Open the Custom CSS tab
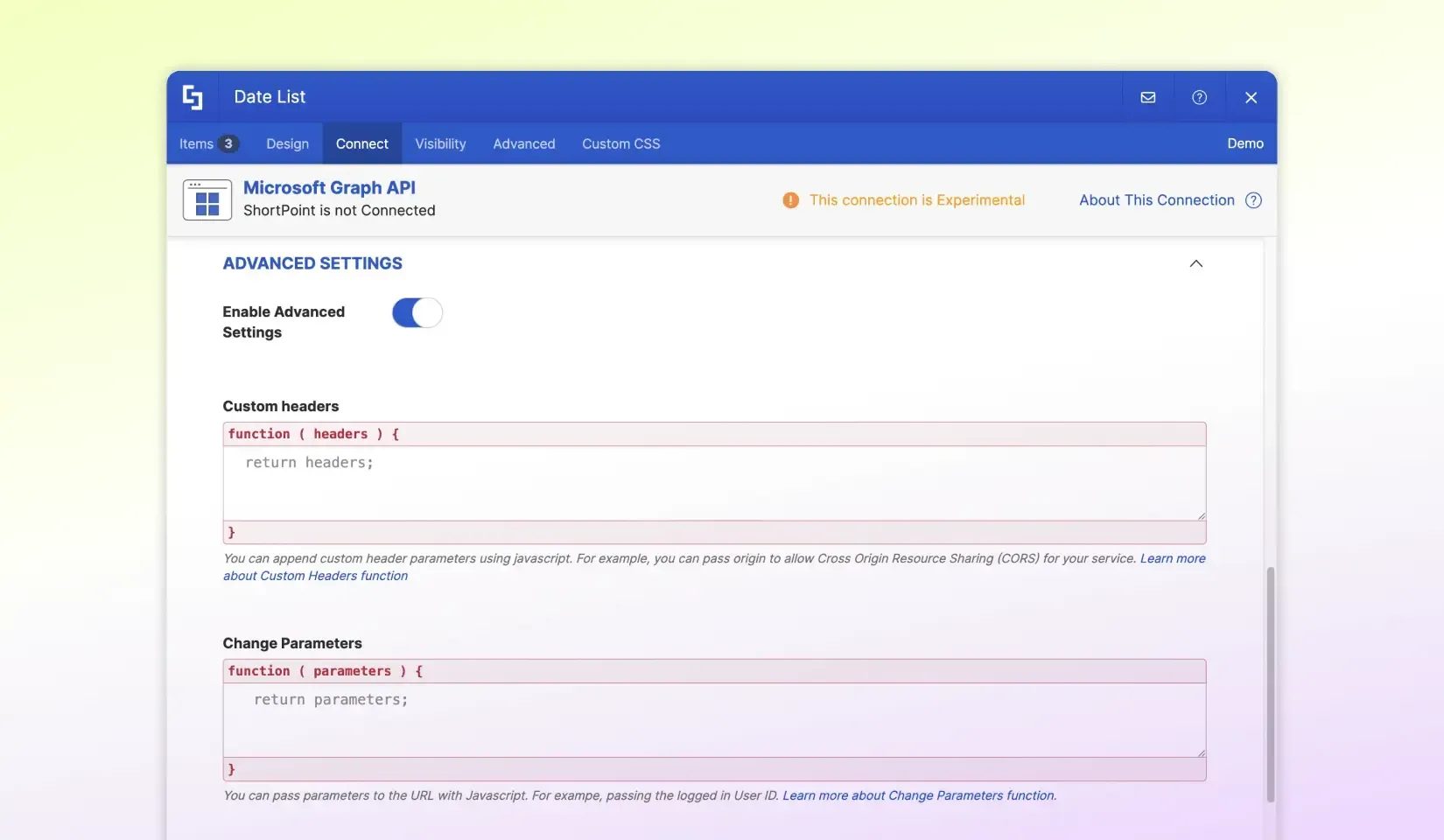1444x840 pixels. 621,143
